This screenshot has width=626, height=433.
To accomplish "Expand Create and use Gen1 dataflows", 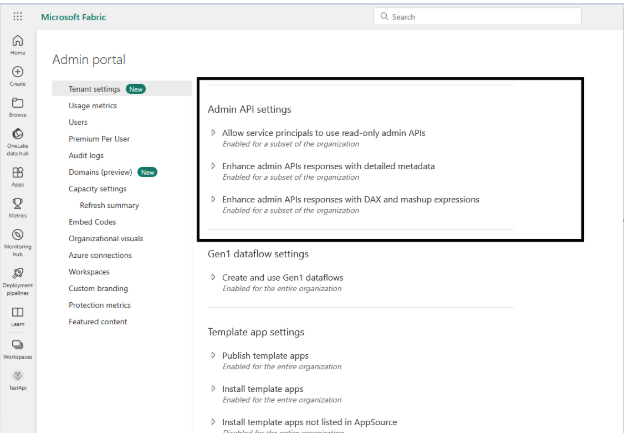I will (x=213, y=277).
